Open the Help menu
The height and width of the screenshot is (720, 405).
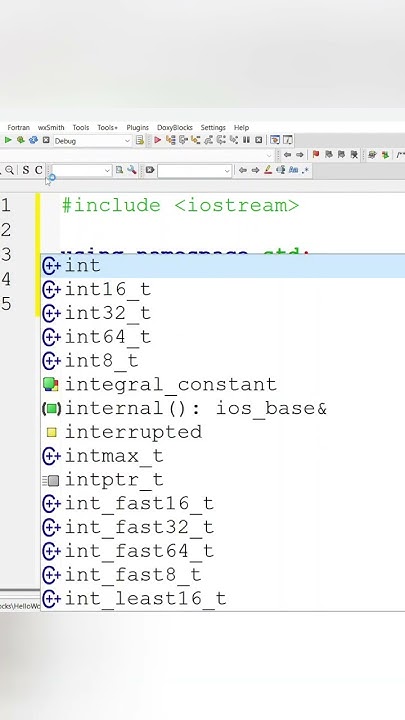coord(241,128)
